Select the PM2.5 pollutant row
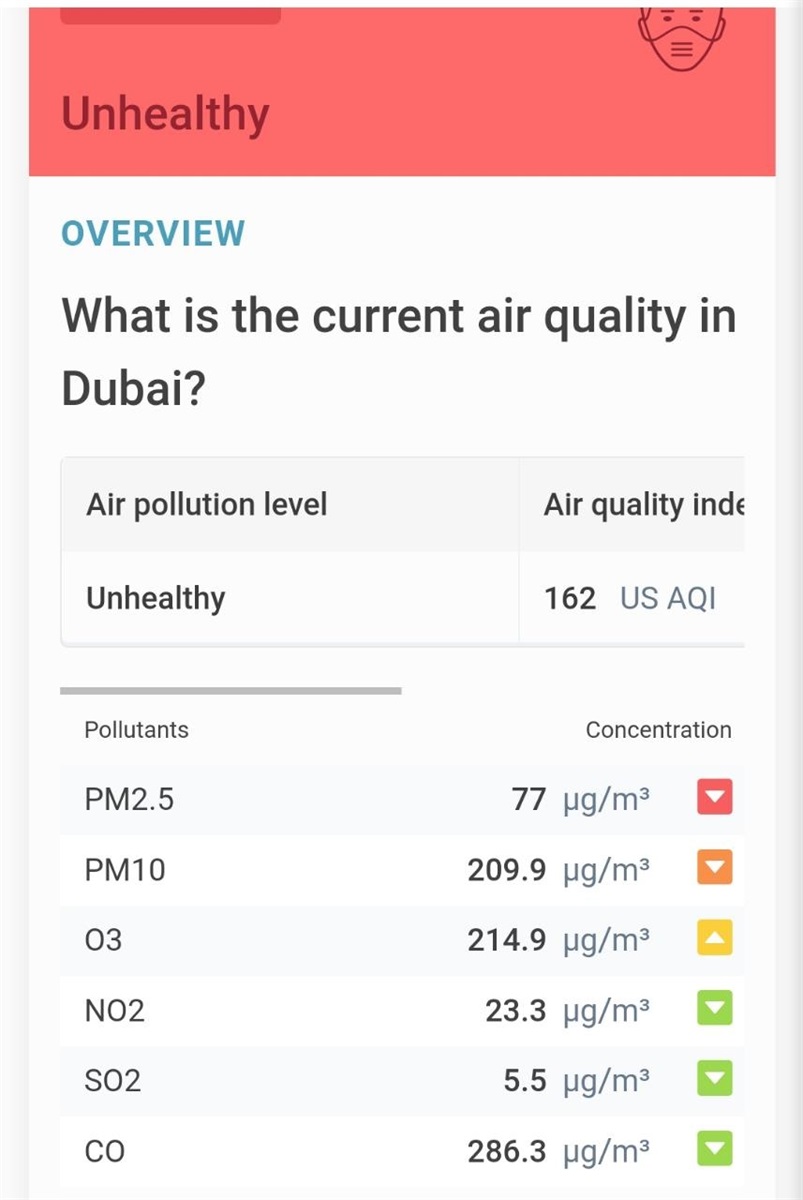Screen dimensions: 803x1200 coord(402,799)
